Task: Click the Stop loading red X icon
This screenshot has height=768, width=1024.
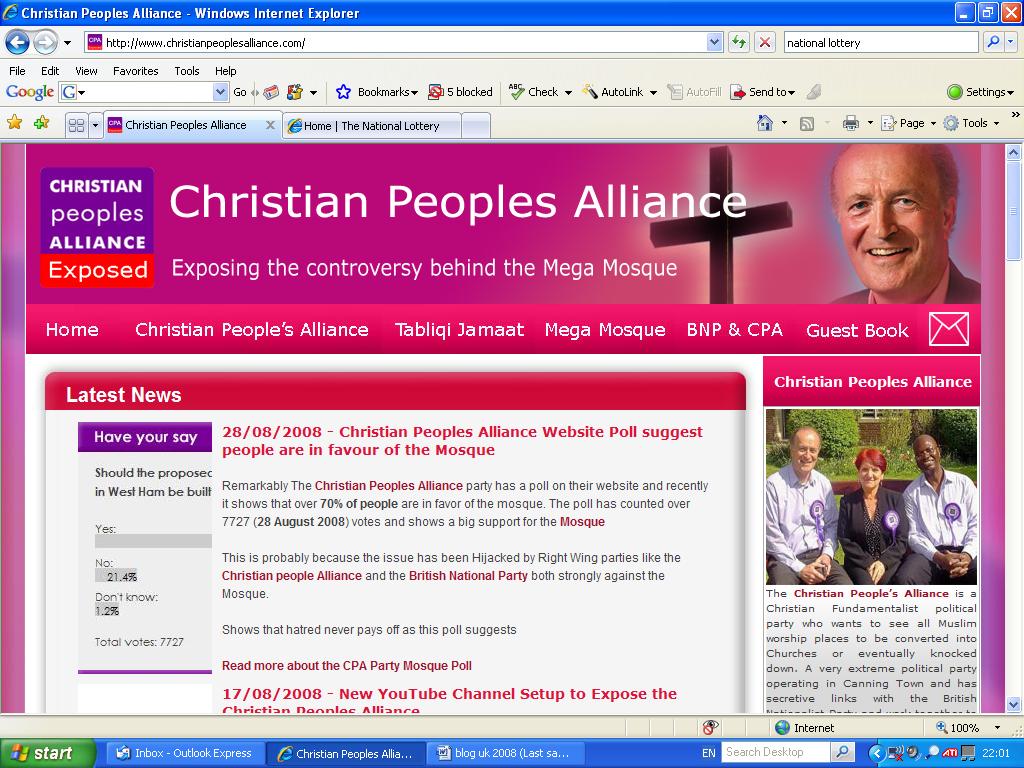Action: point(764,43)
